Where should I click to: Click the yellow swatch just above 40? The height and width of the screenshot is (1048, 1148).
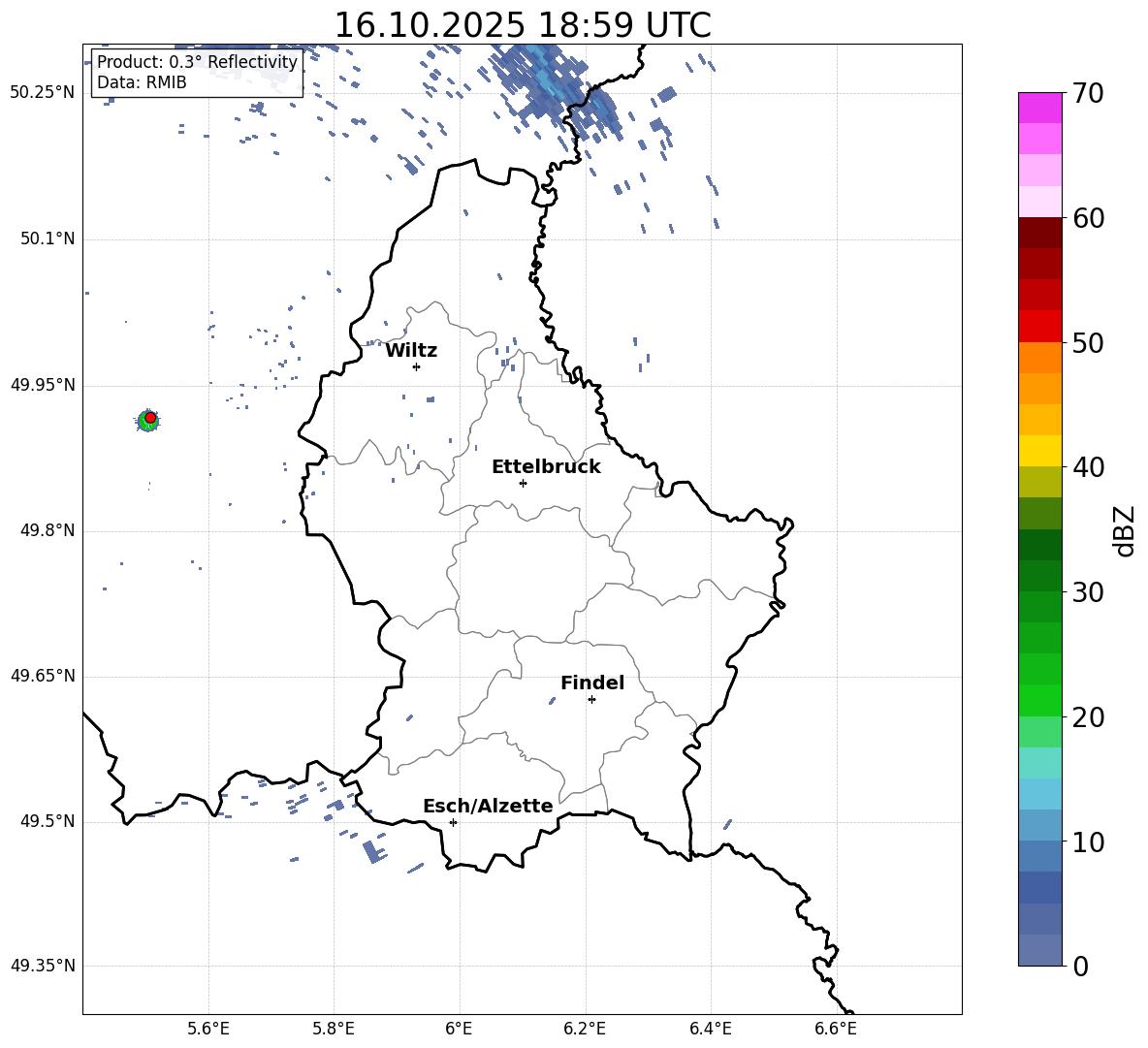(1039, 451)
